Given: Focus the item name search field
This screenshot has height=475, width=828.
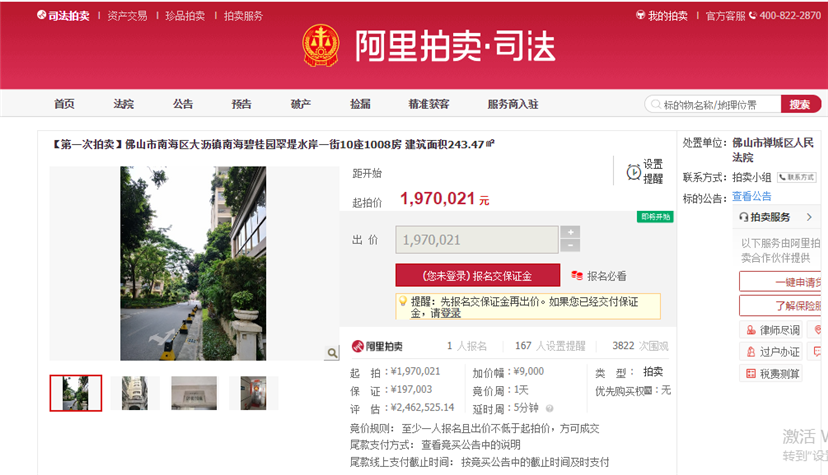Looking at the screenshot, I should click(x=713, y=104).
